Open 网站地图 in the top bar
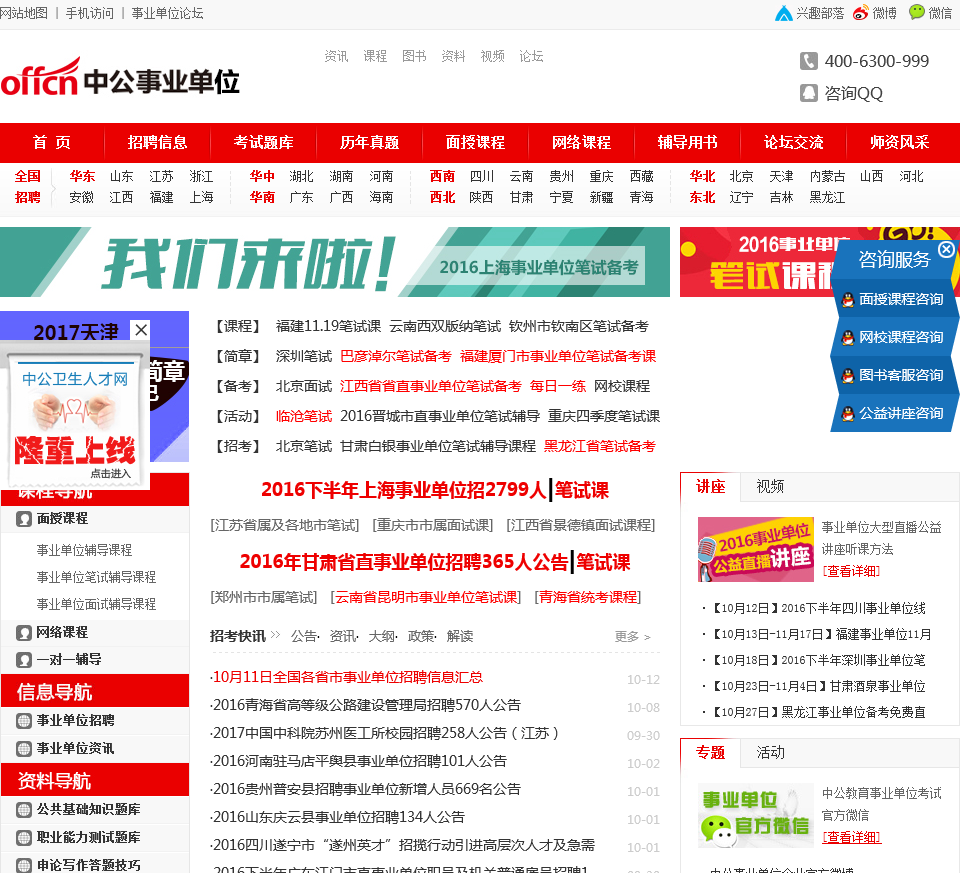 point(23,13)
